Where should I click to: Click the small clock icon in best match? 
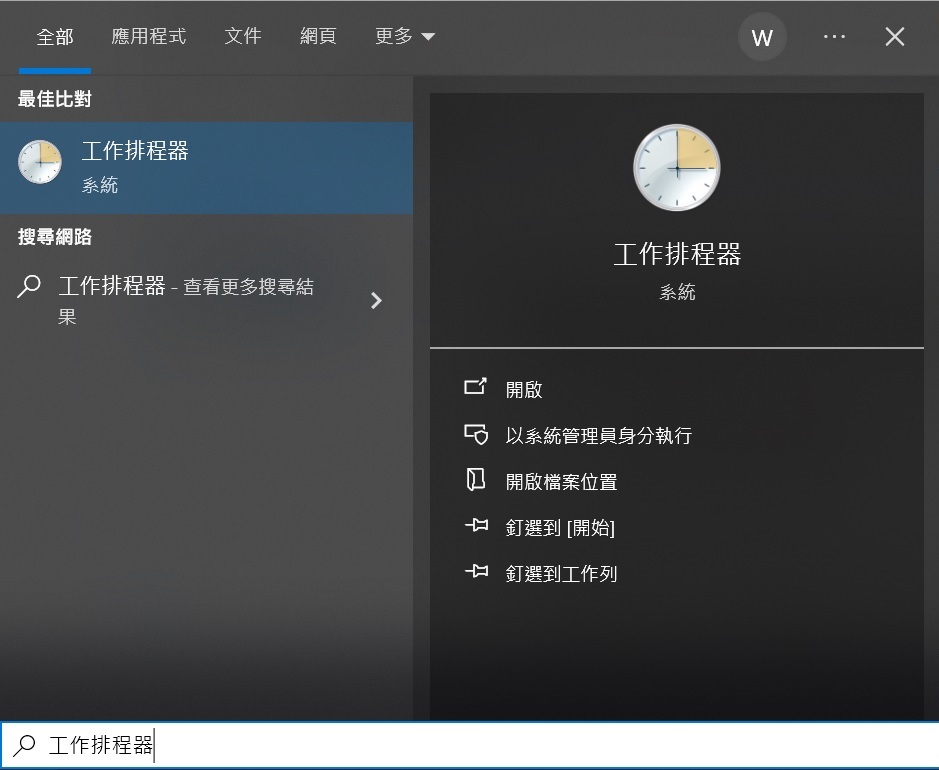(40, 162)
